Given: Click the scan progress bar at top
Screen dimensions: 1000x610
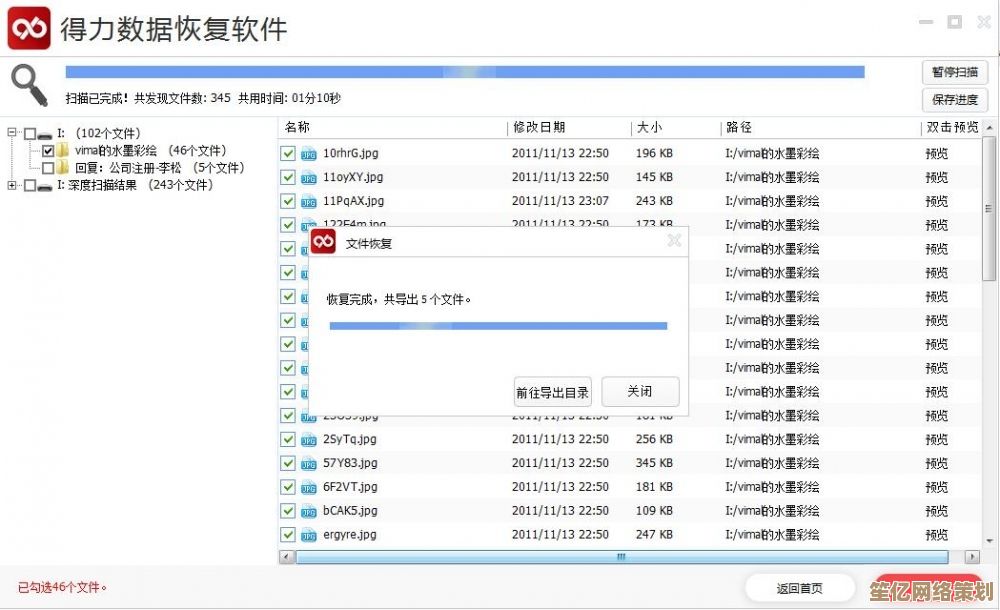Looking at the screenshot, I should [x=465, y=71].
